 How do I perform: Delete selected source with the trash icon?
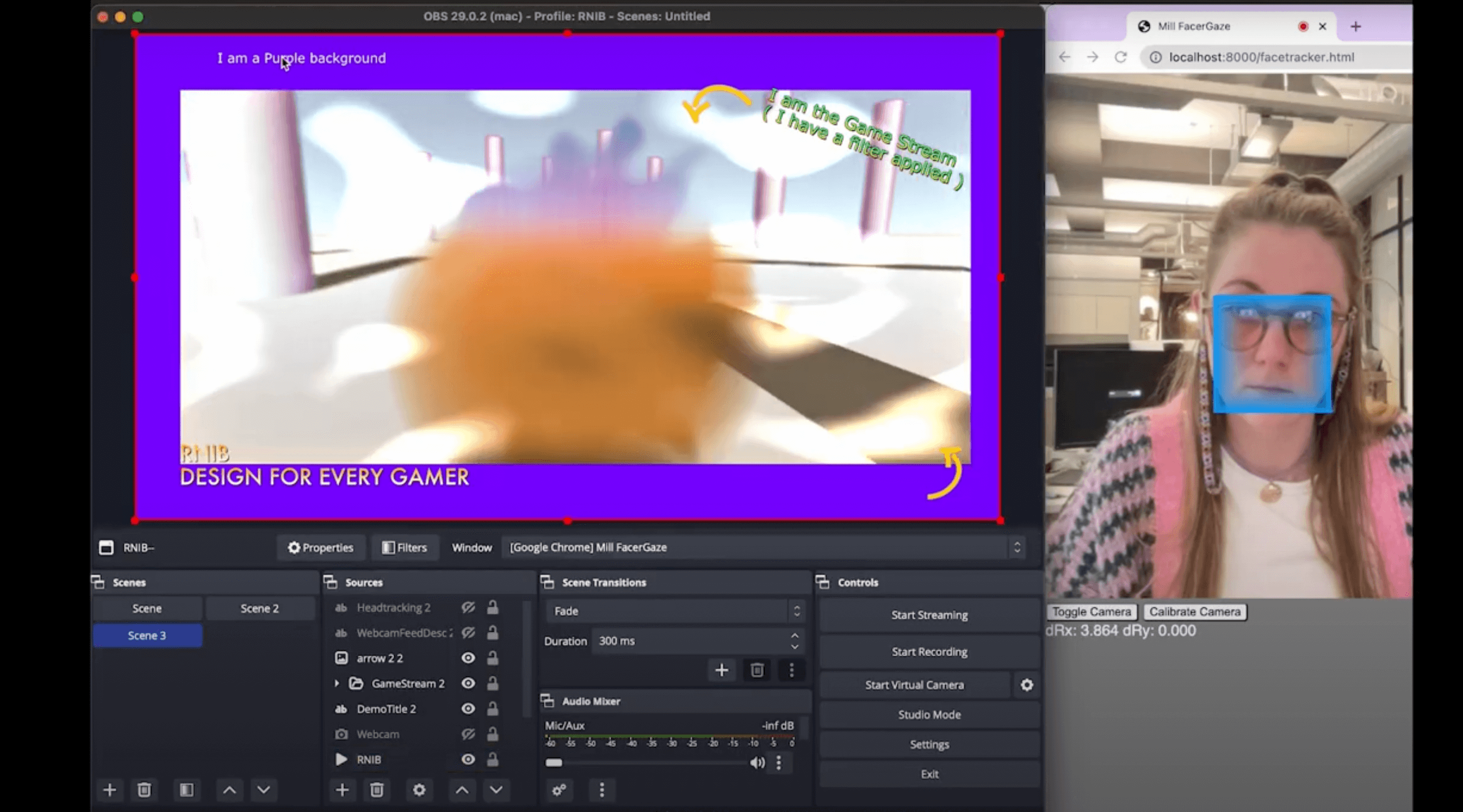click(x=376, y=790)
